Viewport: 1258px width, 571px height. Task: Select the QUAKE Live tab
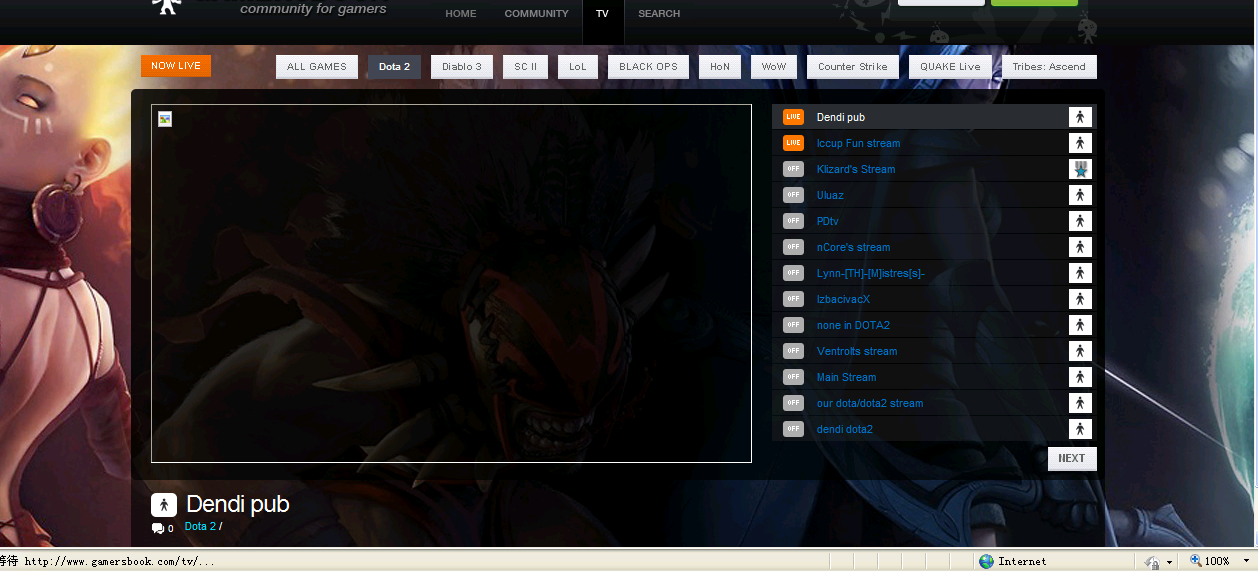coord(950,67)
